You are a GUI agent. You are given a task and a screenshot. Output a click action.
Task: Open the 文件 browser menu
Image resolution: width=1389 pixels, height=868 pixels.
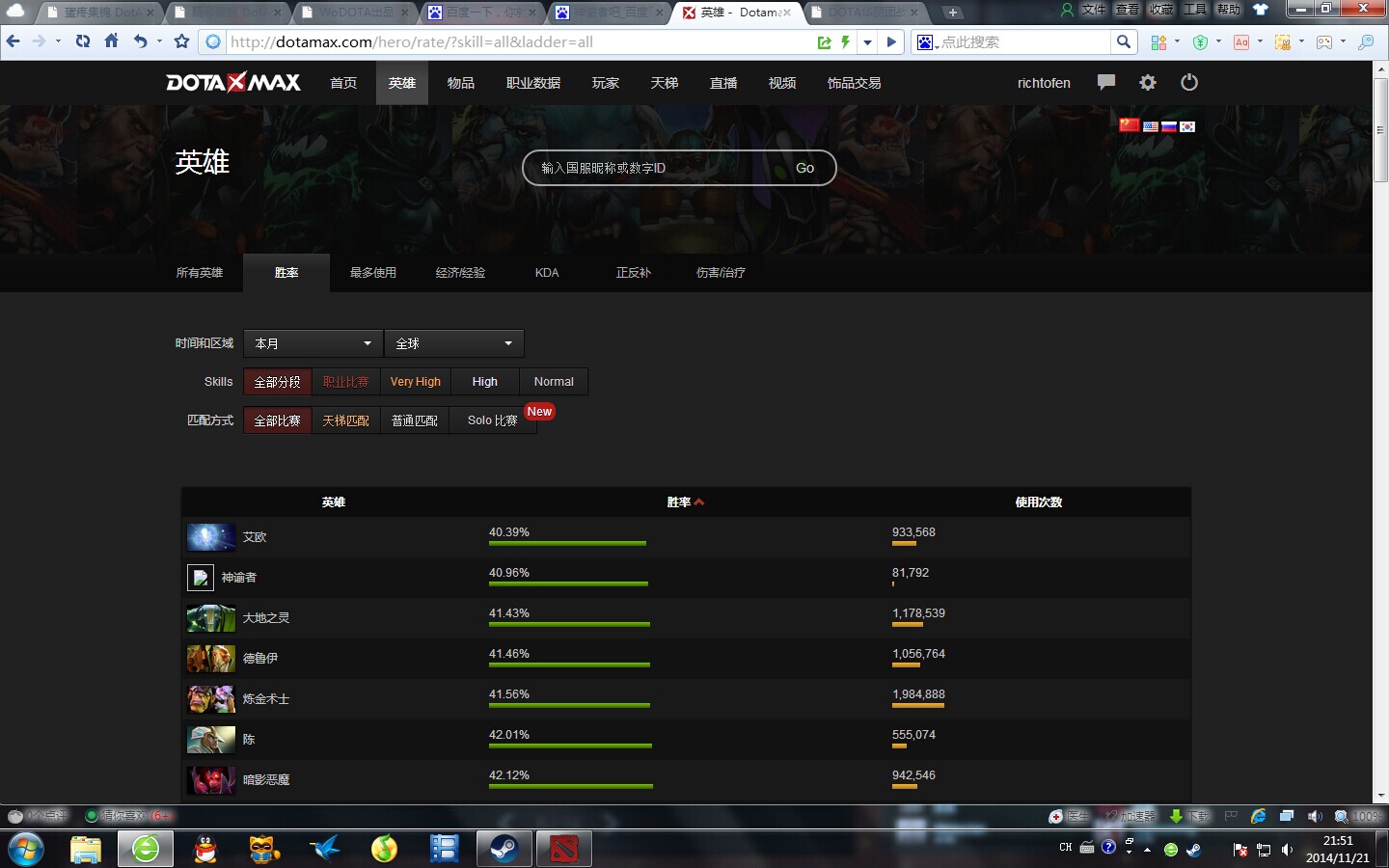1094,10
